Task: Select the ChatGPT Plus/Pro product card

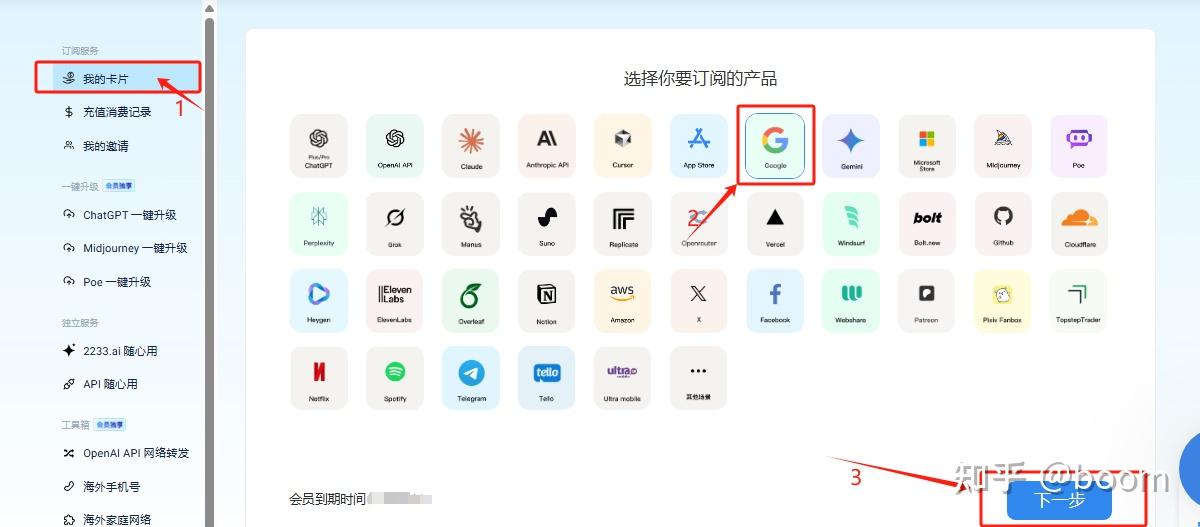Action: pyautogui.click(x=319, y=146)
